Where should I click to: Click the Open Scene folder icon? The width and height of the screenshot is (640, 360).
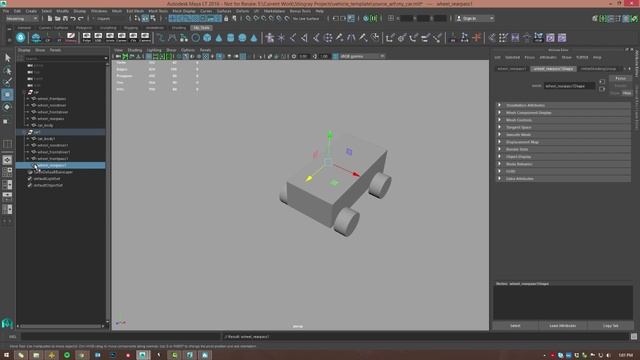(57, 18)
